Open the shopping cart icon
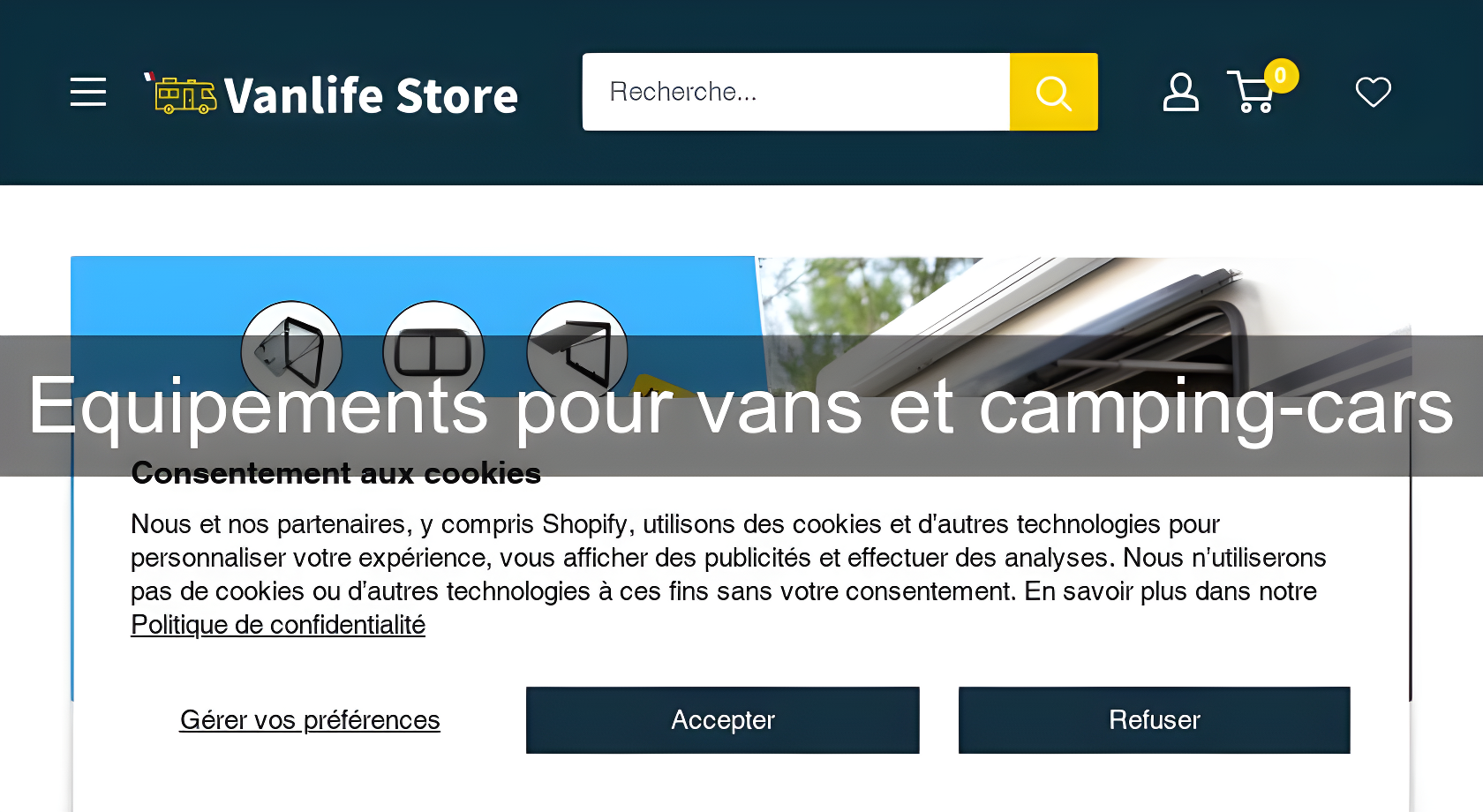The height and width of the screenshot is (812, 1483). (x=1250, y=94)
